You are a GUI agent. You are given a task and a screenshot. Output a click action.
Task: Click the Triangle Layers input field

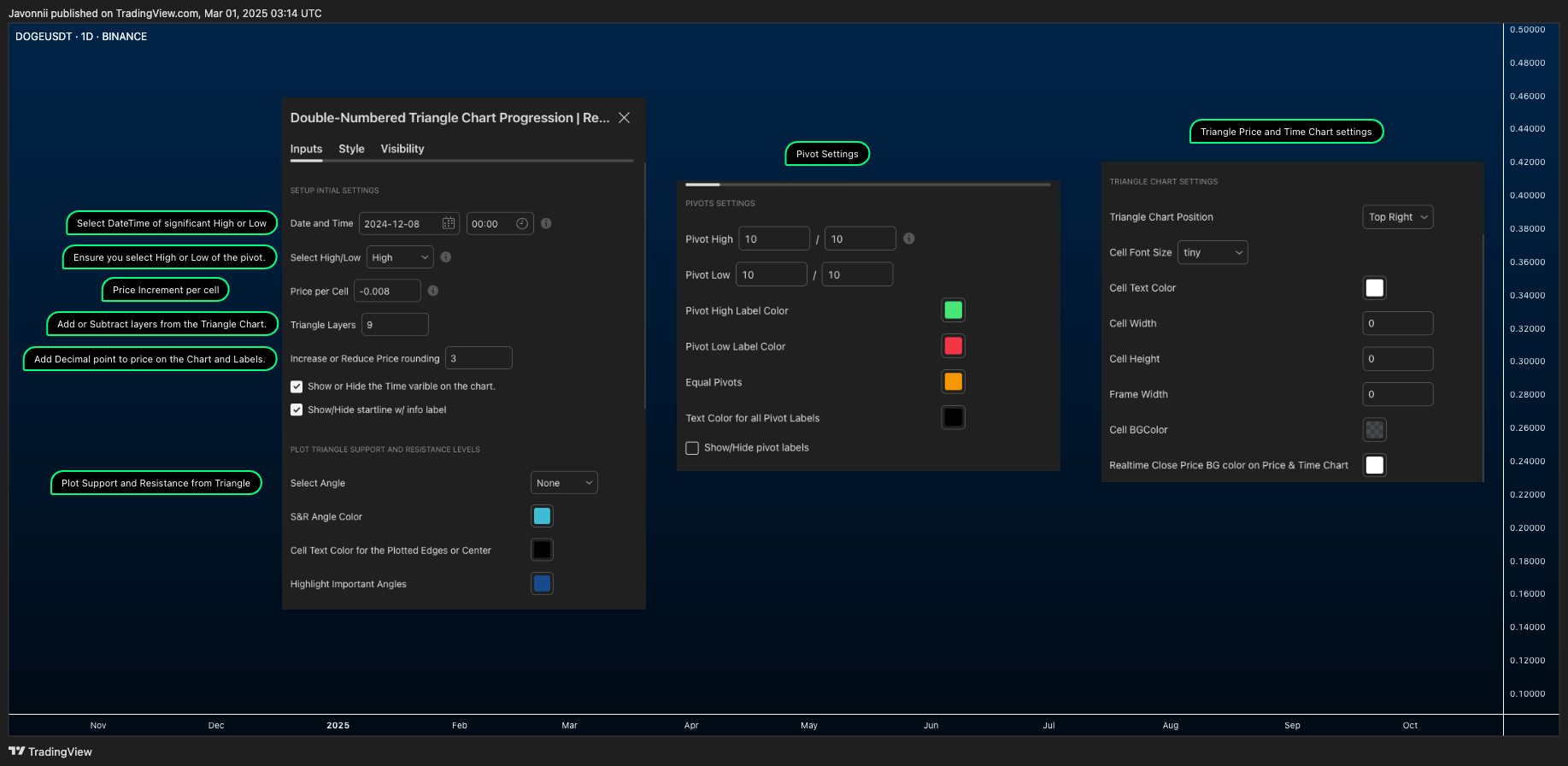[395, 325]
